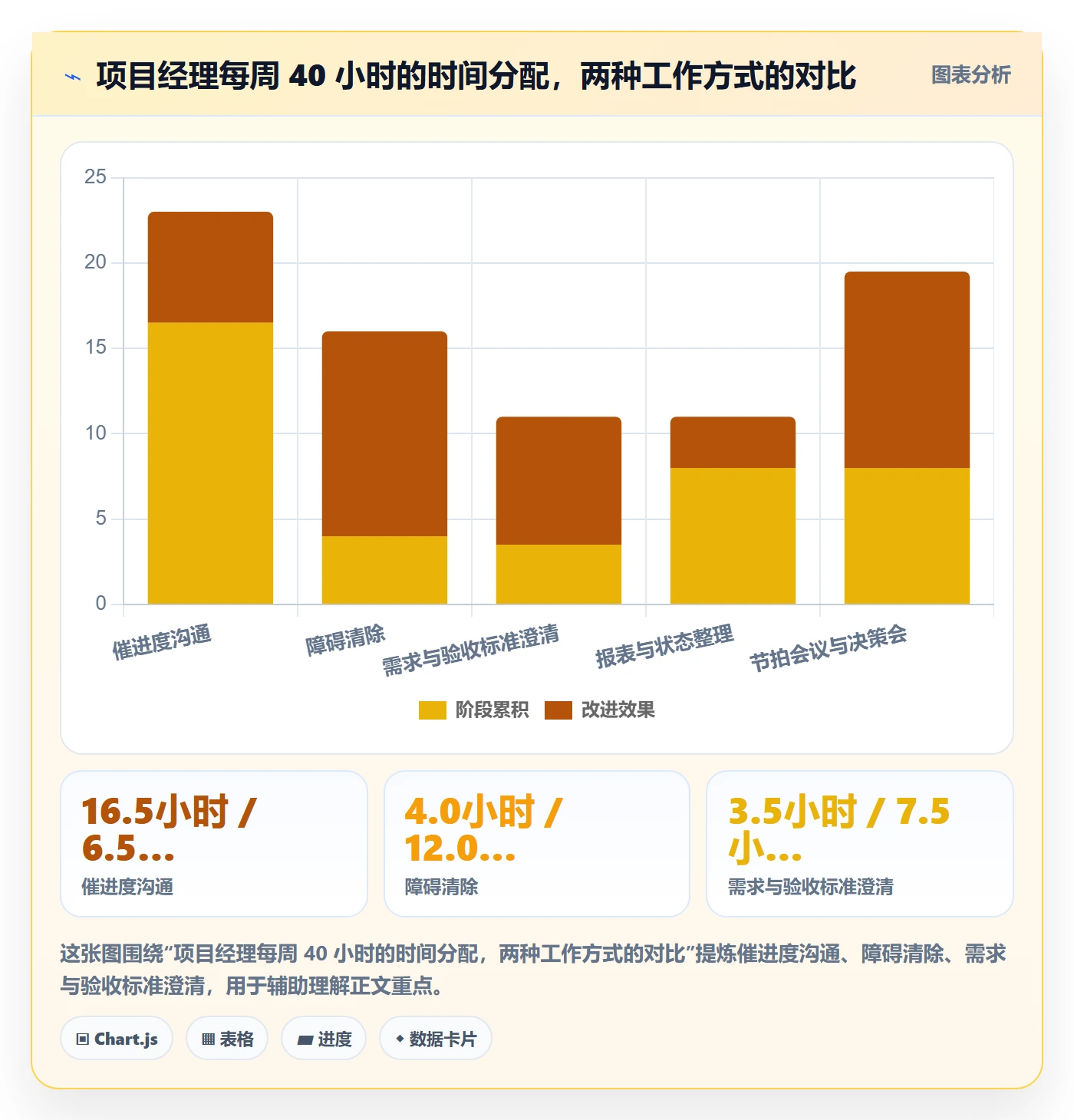
Task: Click the 0 tick on the y-axis
Action: (101, 604)
